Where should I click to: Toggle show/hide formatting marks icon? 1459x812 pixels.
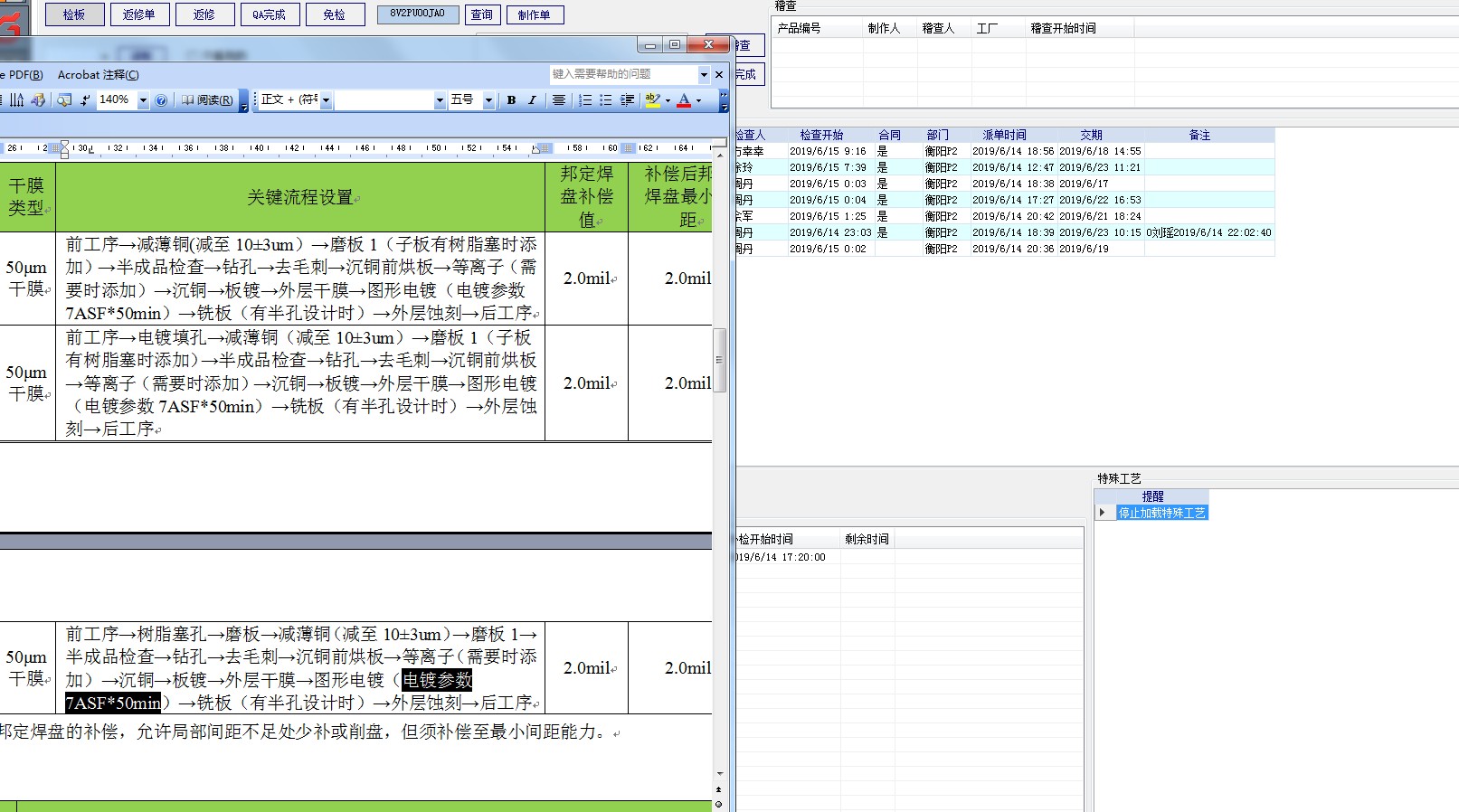(85, 100)
